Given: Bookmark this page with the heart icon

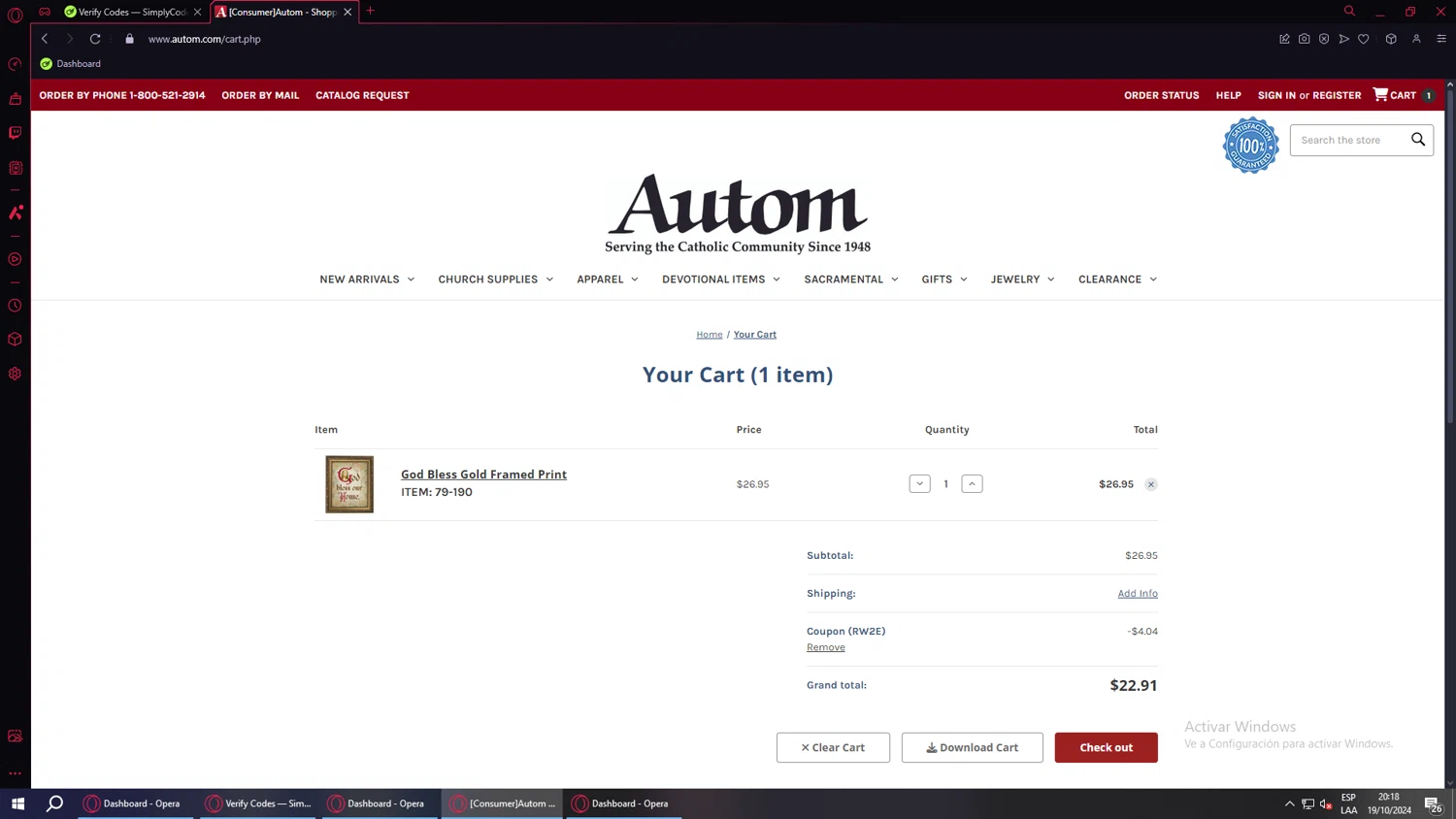Looking at the screenshot, I should tap(1364, 39).
